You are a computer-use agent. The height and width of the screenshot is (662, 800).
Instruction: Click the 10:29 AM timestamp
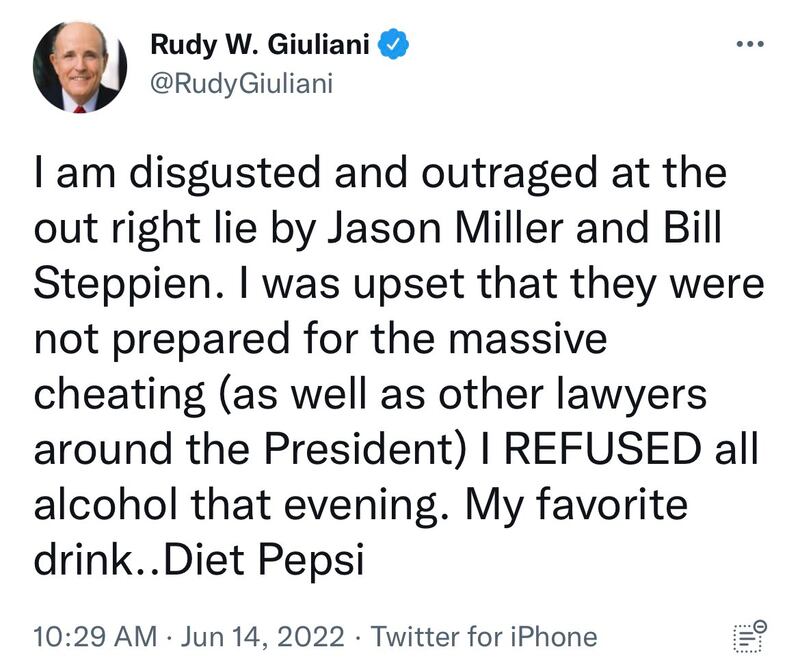click(95, 636)
